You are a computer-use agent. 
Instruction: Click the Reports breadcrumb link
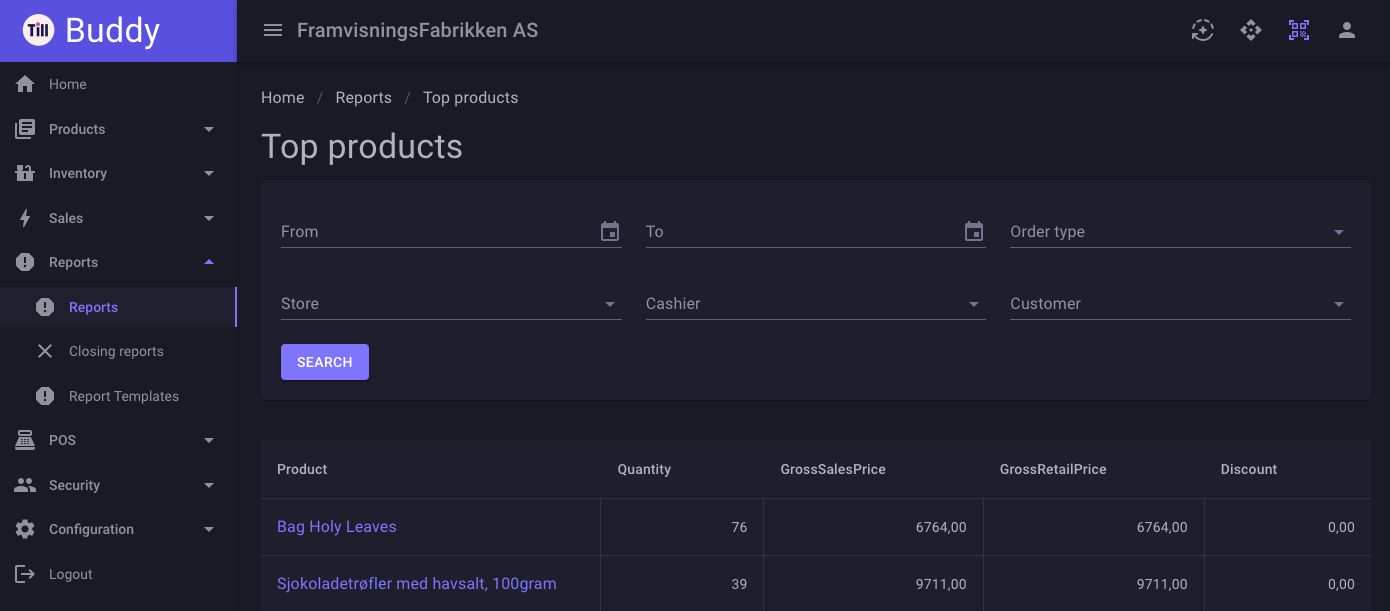(x=363, y=98)
